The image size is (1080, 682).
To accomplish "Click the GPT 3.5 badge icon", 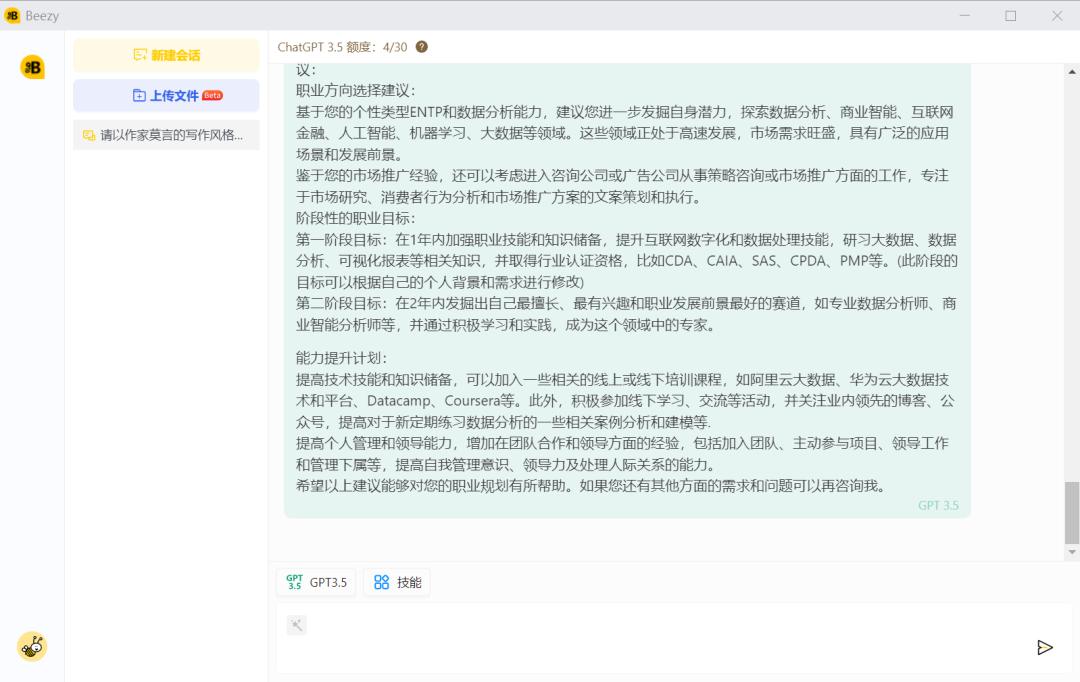I will coord(295,582).
